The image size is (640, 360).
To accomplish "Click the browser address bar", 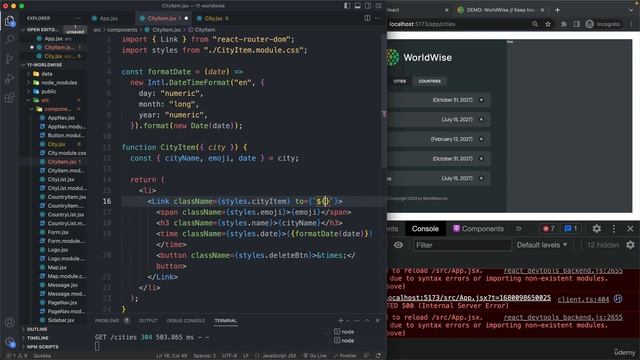I will pyautogui.click(x=457, y=24).
